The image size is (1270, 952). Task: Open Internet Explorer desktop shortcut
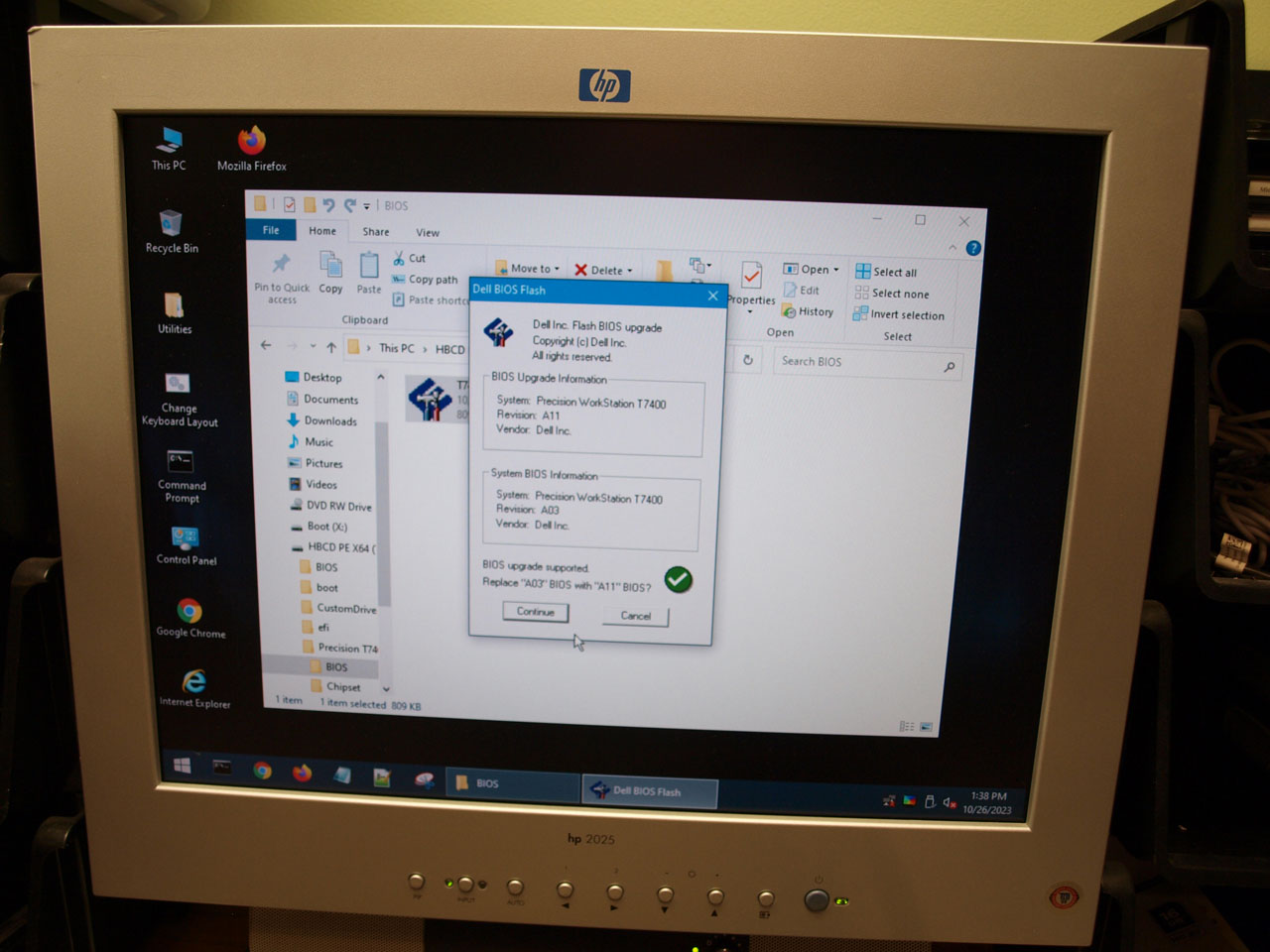point(194,688)
